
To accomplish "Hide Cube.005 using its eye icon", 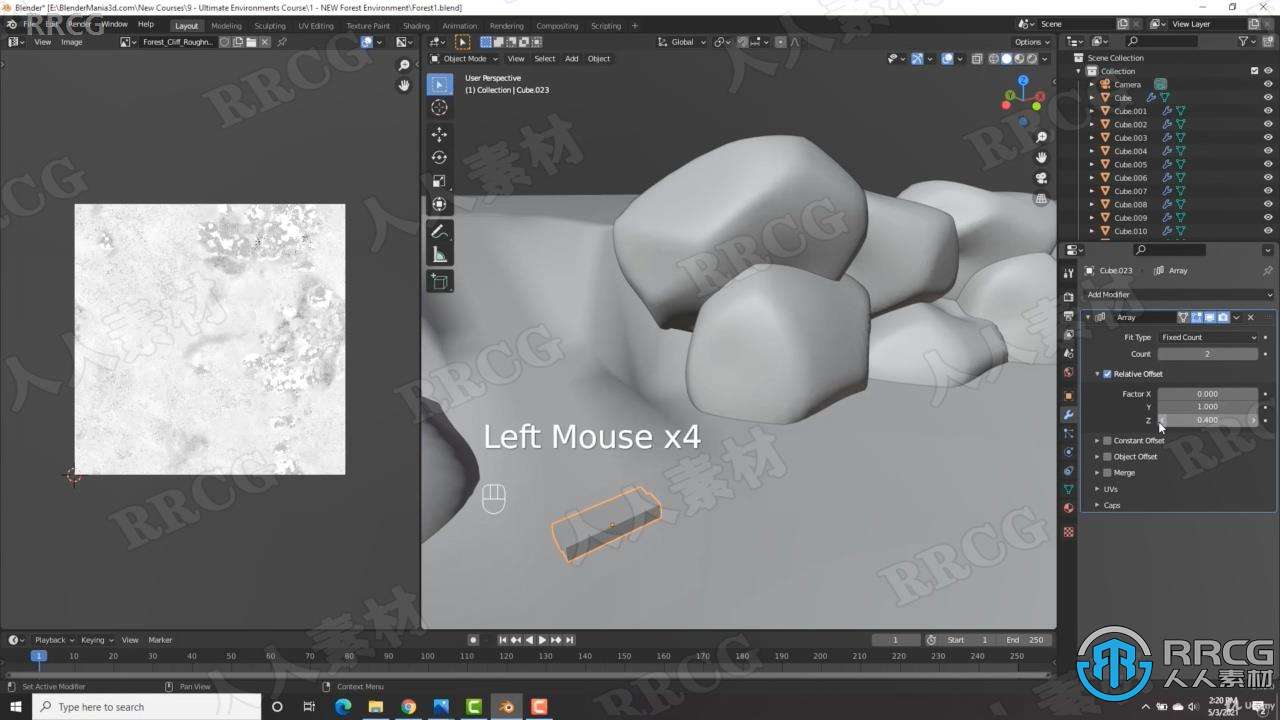I will 1268,164.
